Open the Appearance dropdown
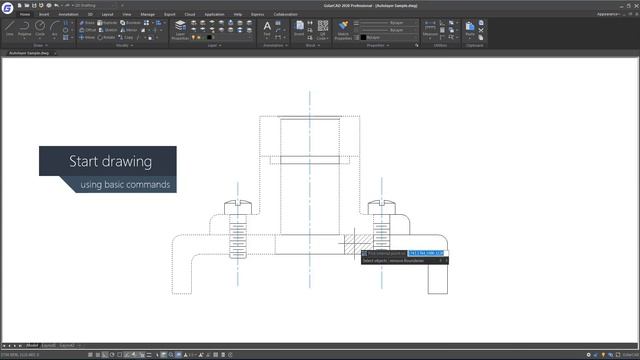The height and width of the screenshot is (360, 640). pyautogui.click(x=608, y=14)
